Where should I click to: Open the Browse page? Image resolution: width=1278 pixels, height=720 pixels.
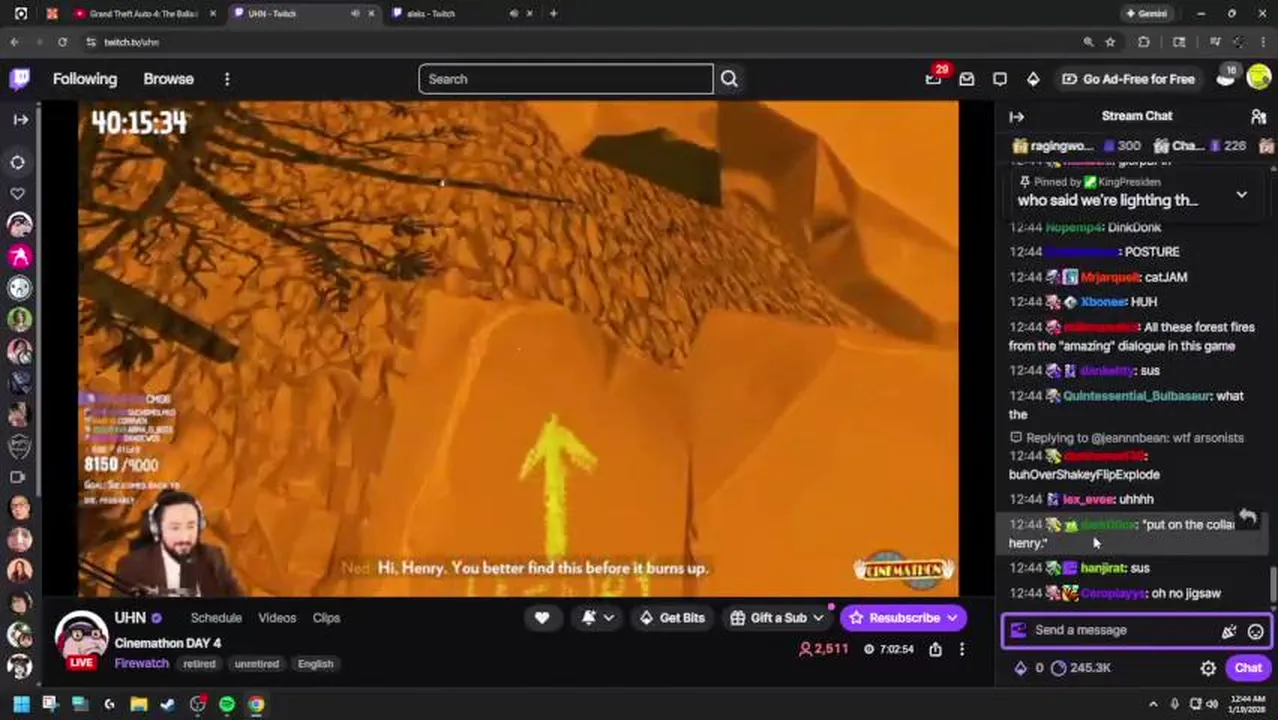pyautogui.click(x=168, y=79)
